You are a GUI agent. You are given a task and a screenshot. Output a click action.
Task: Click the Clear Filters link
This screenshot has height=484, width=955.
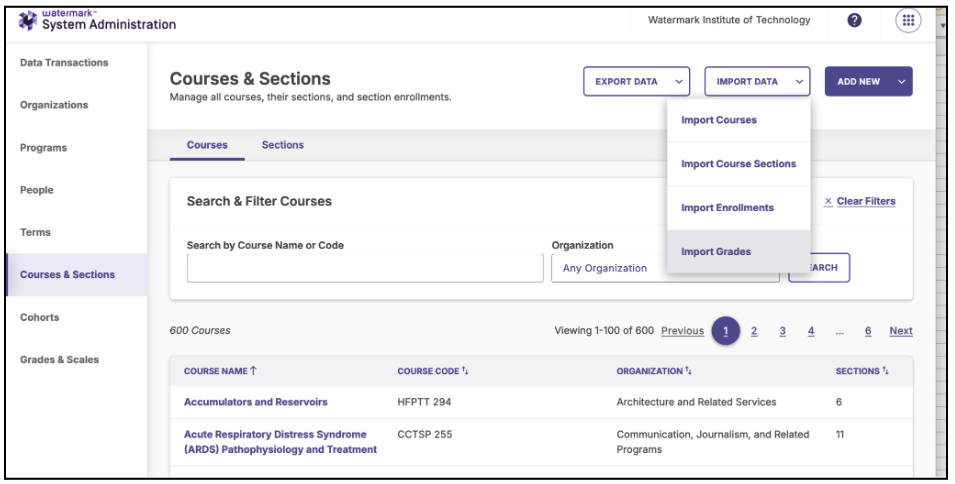(865, 201)
